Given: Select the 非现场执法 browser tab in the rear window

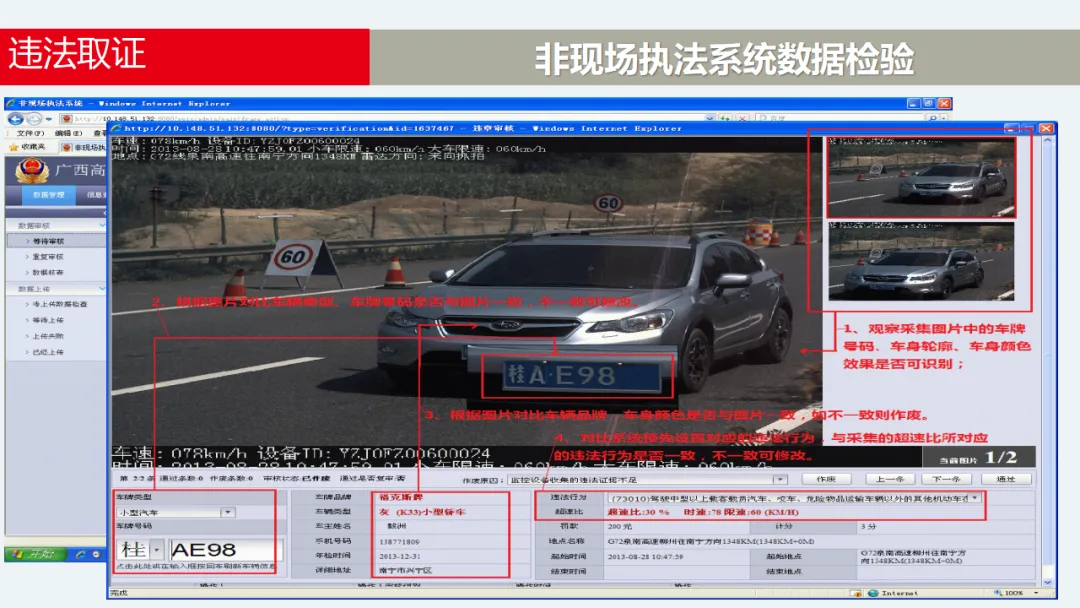Looking at the screenshot, I should 83,147.
